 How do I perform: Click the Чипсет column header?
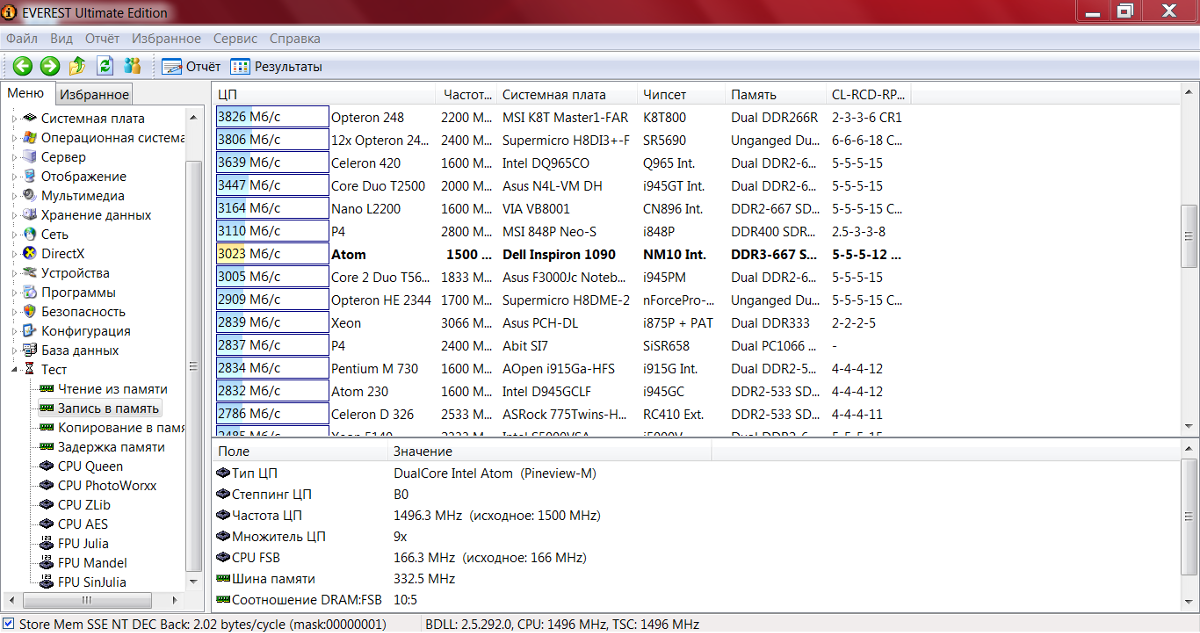point(665,95)
